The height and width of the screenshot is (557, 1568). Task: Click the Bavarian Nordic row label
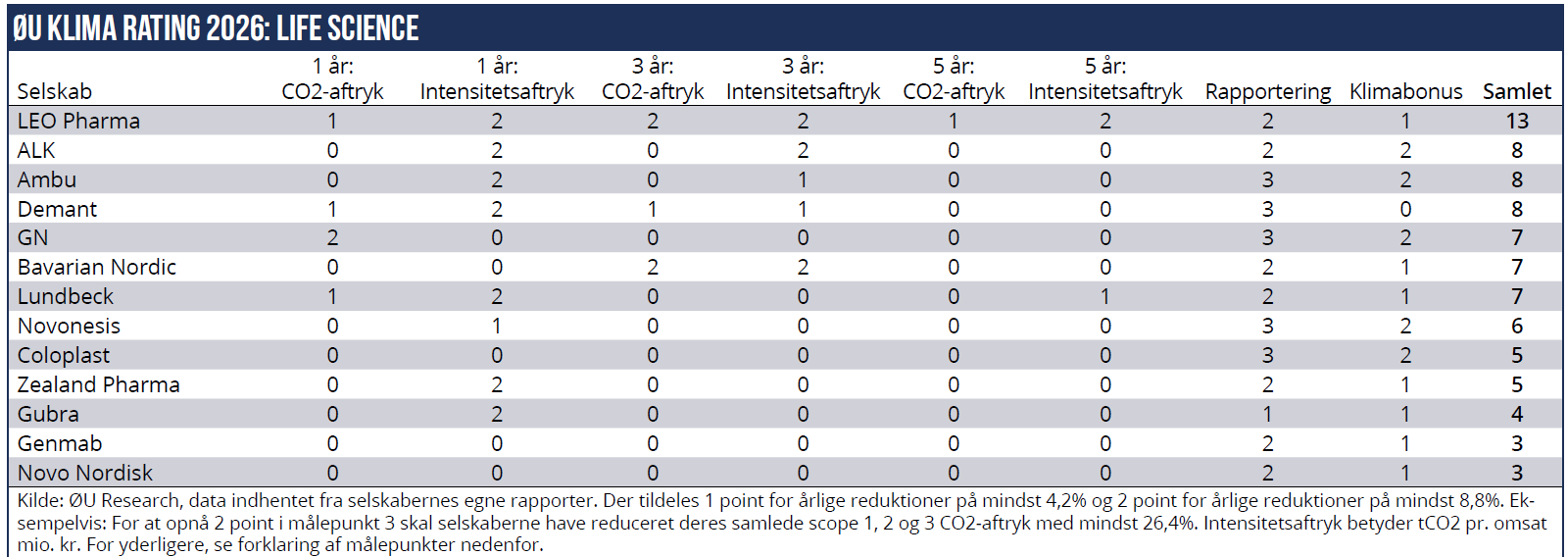[x=96, y=267]
